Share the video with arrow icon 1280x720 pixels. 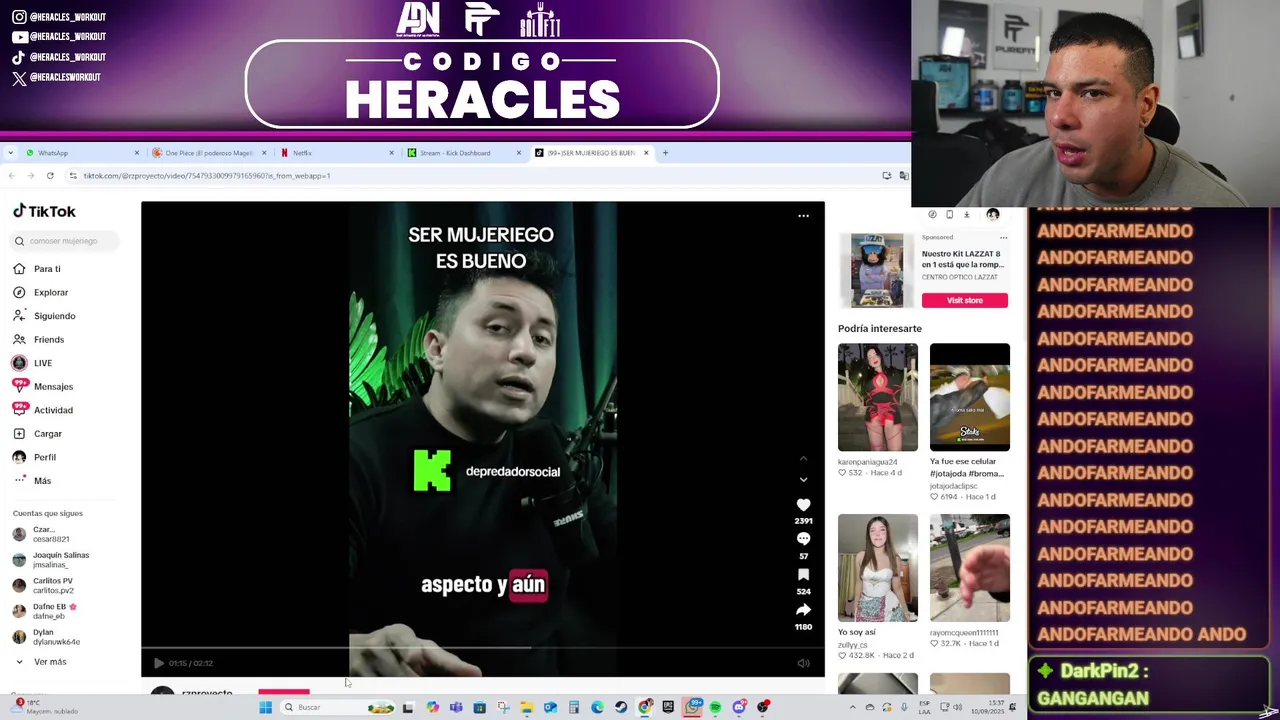(803, 609)
